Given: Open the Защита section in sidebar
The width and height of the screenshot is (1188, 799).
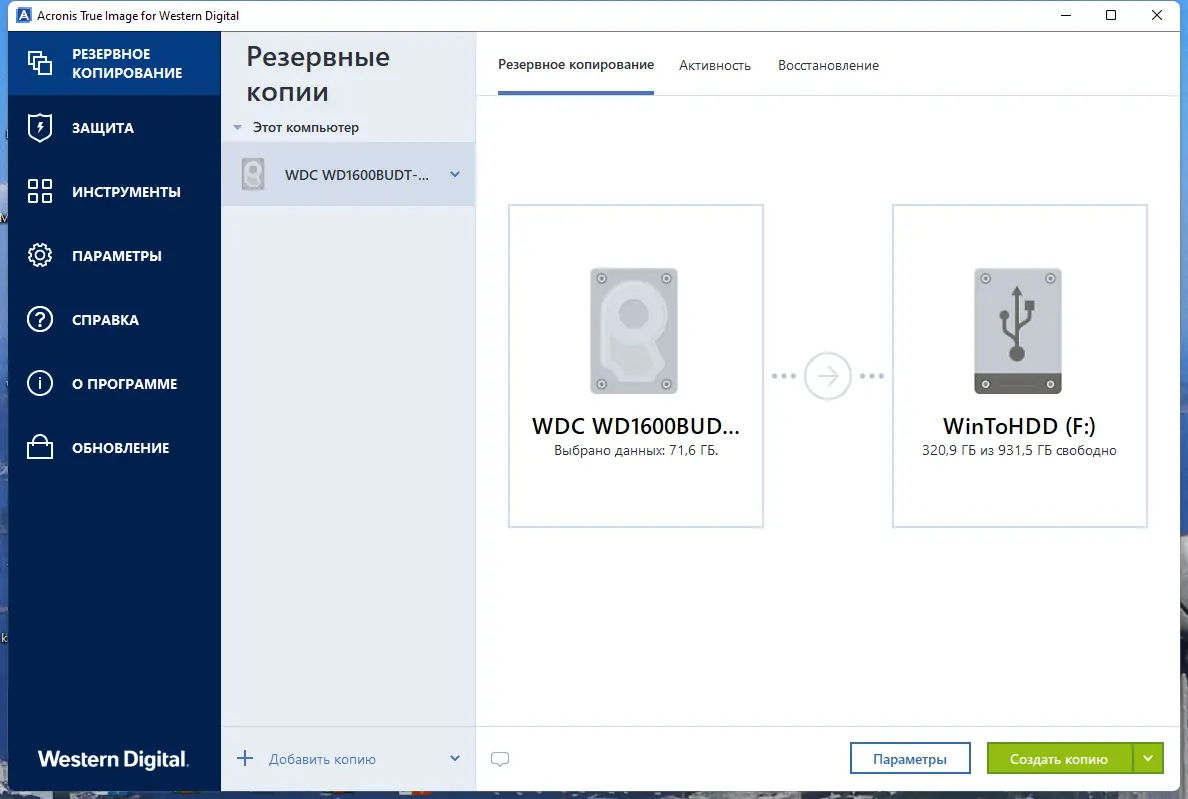Looking at the screenshot, I should pos(40,127).
